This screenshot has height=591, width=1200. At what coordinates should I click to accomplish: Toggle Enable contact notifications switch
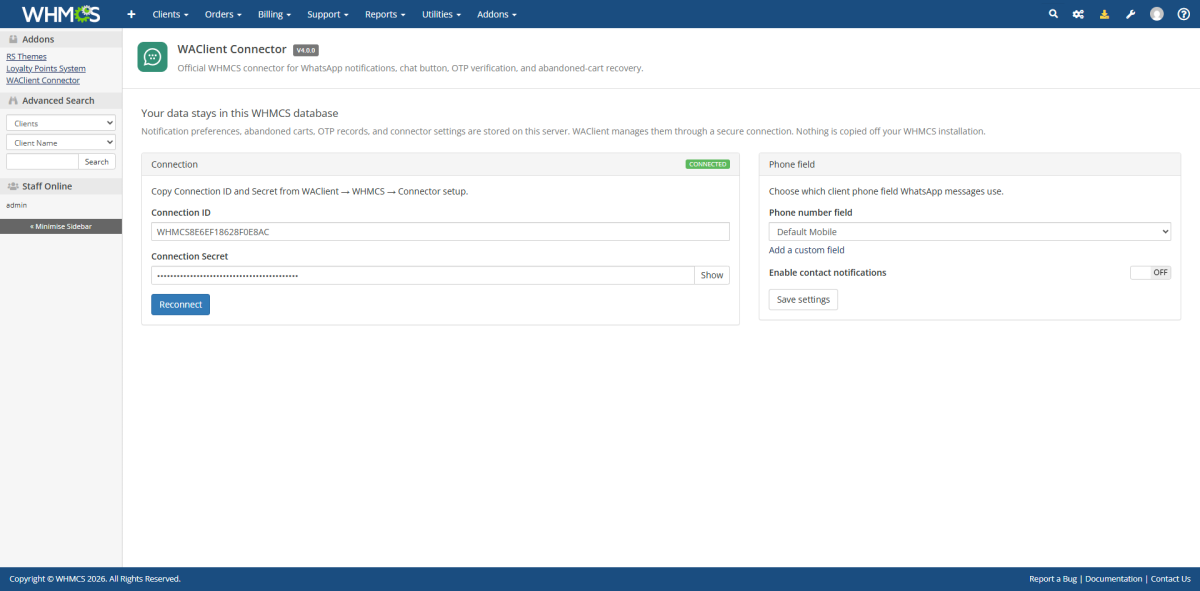click(x=1150, y=272)
